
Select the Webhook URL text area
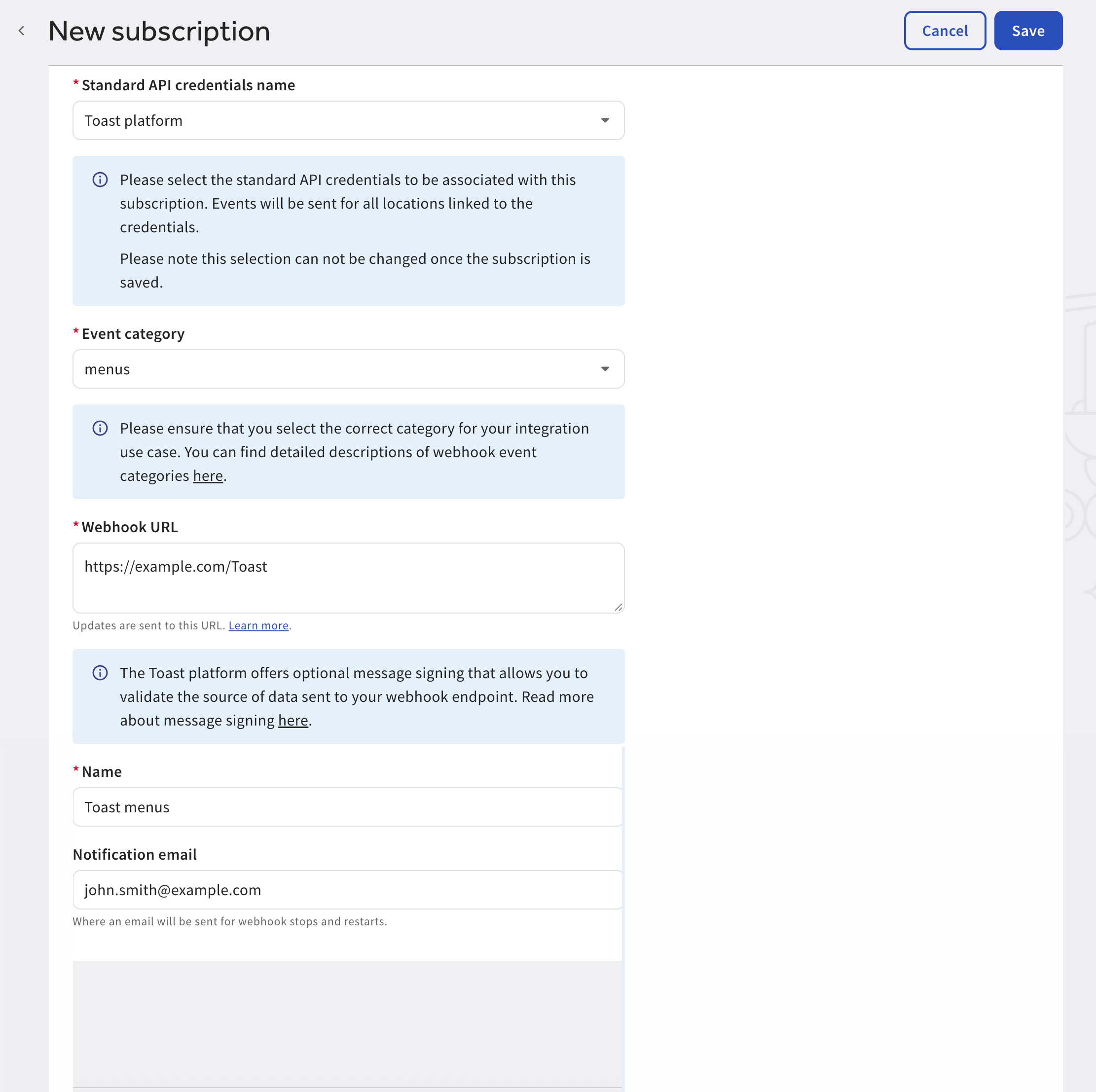pos(348,578)
